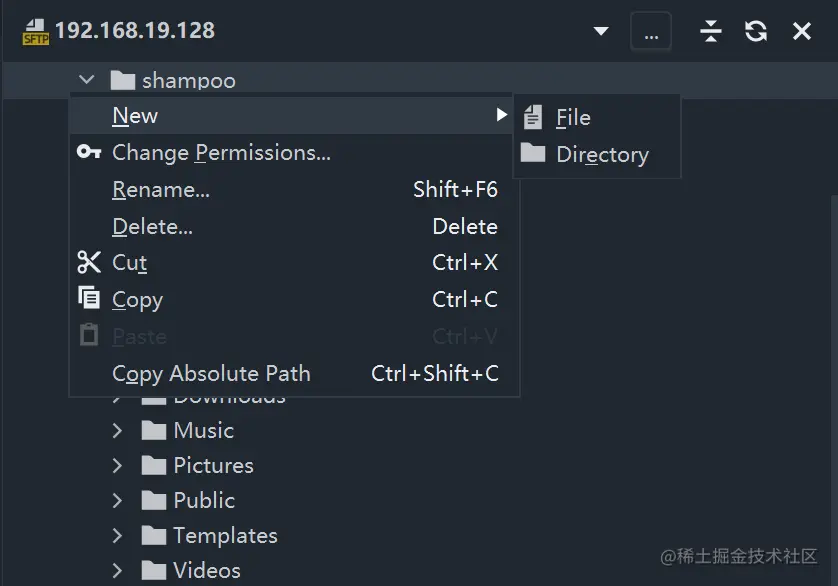Screen dimensions: 838x586
Task: Click the key icon beside Change Permissions
Action: (89, 152)
